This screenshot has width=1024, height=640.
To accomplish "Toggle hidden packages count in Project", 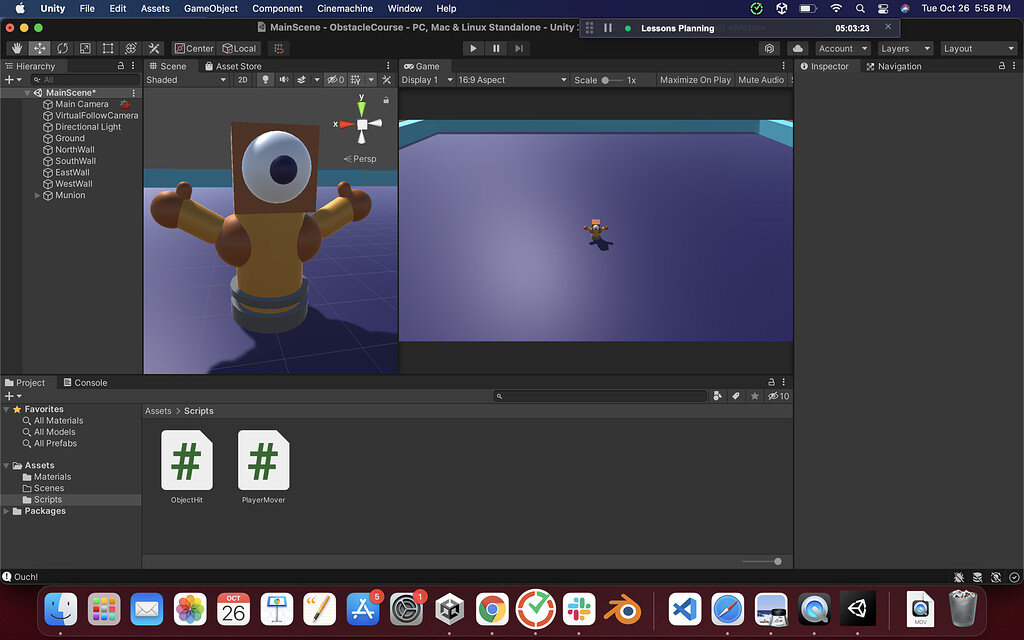I will (x=778, y=396).
